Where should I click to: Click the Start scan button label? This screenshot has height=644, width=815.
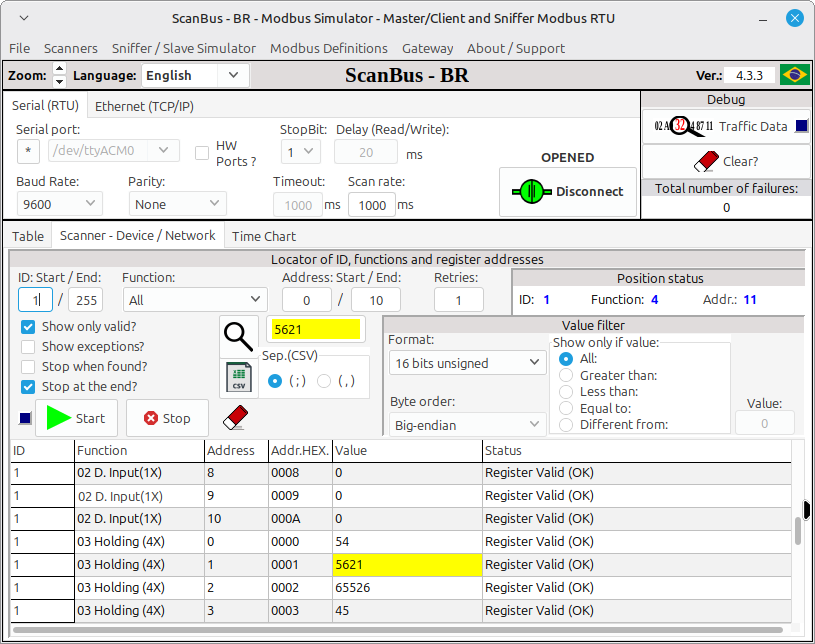click(x=90, y=418)
